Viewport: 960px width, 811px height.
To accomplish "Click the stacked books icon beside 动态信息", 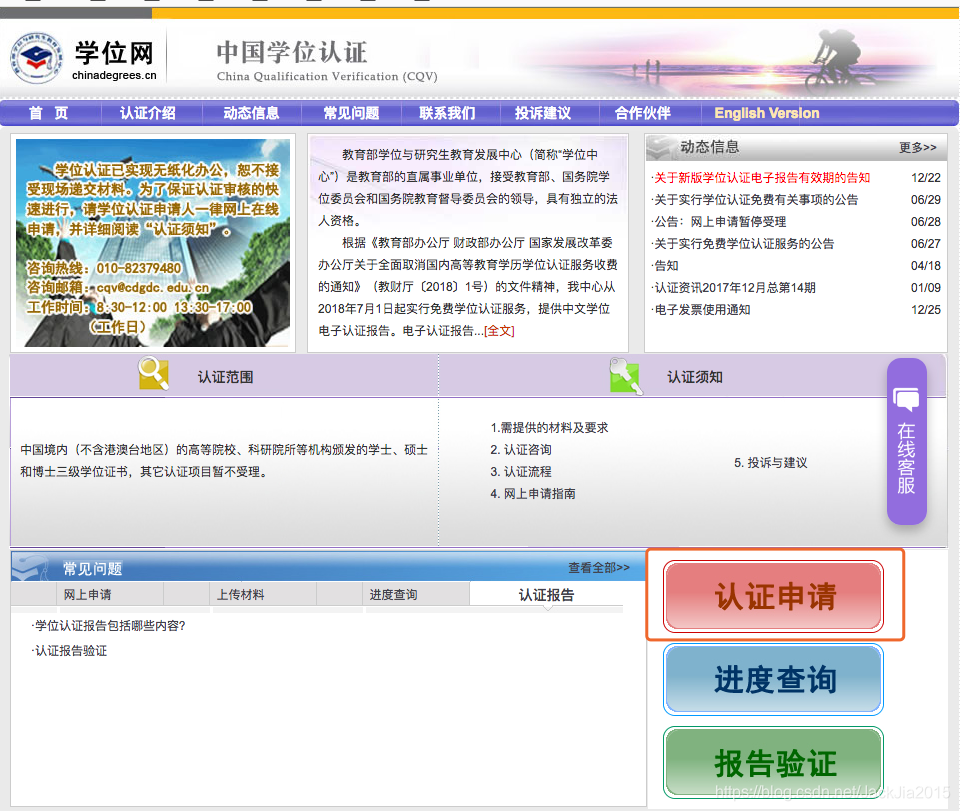I will (x=661, y=147).
